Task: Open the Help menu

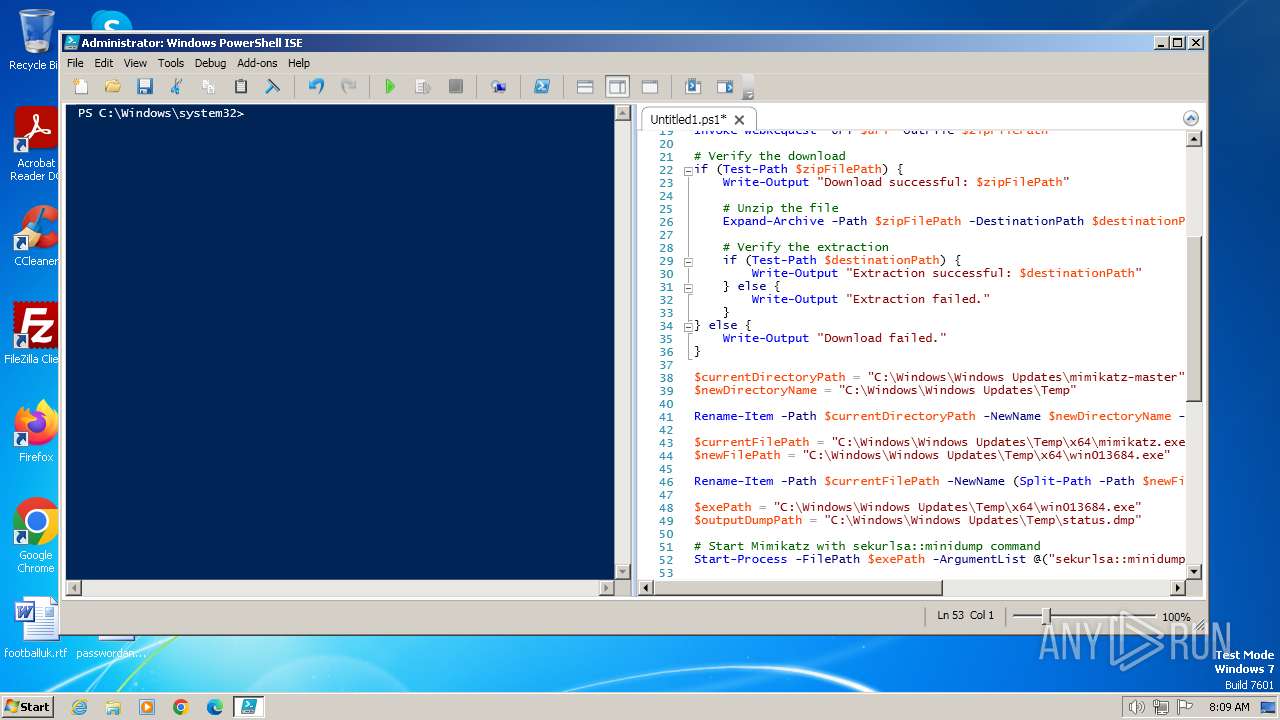Action: [x=299, y=63]
